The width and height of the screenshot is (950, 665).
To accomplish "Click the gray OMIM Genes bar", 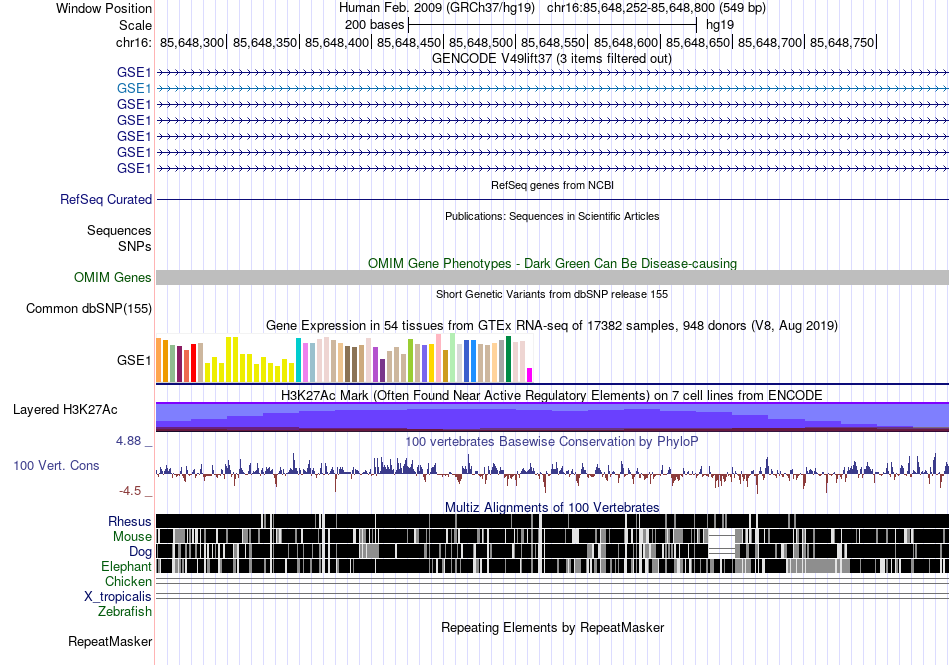I will tap(552, 277).
